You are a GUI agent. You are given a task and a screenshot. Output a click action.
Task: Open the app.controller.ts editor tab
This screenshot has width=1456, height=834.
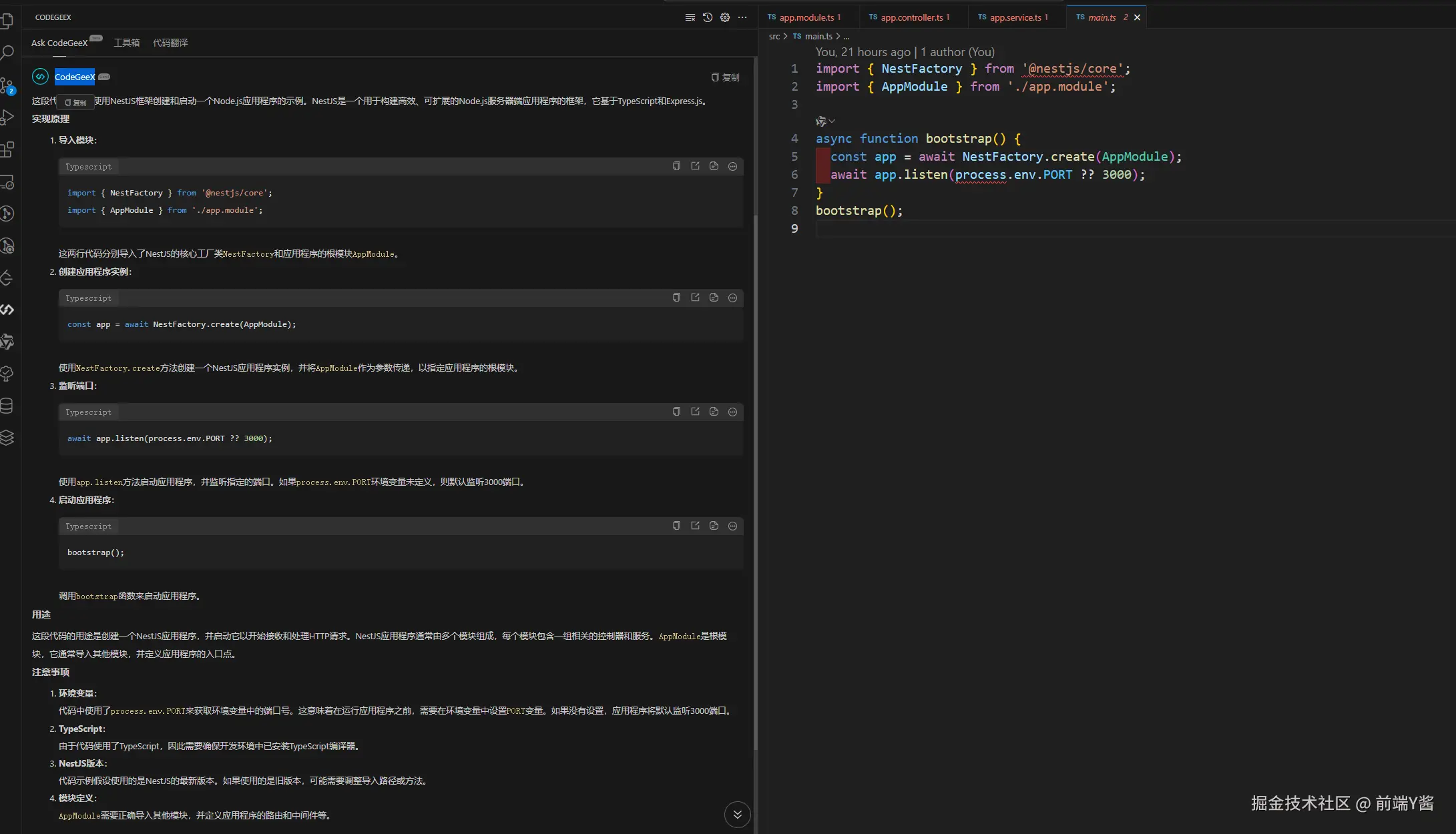click(911, 17)
